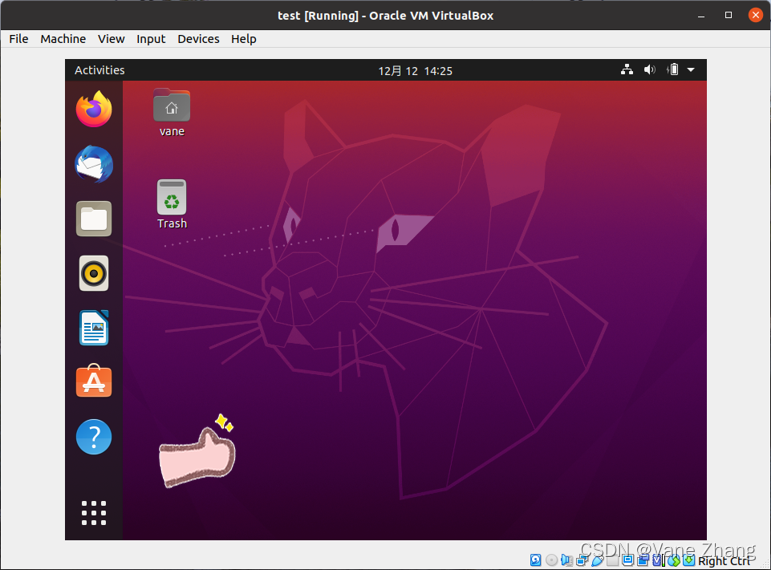Click the display settings status icon
The height and width of the screenshot is (570, 771).
[628, 560]
